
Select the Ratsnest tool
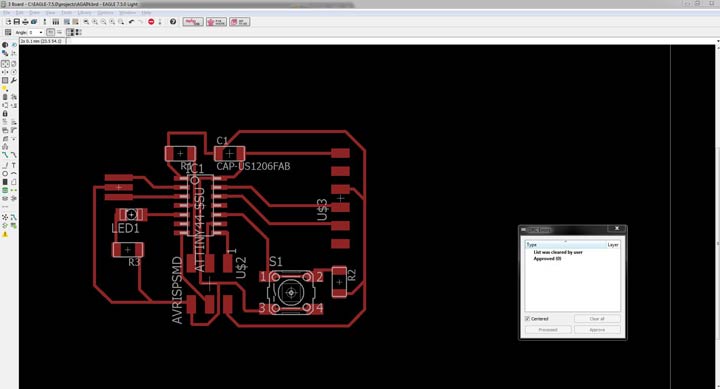click(x=5, y=217)
